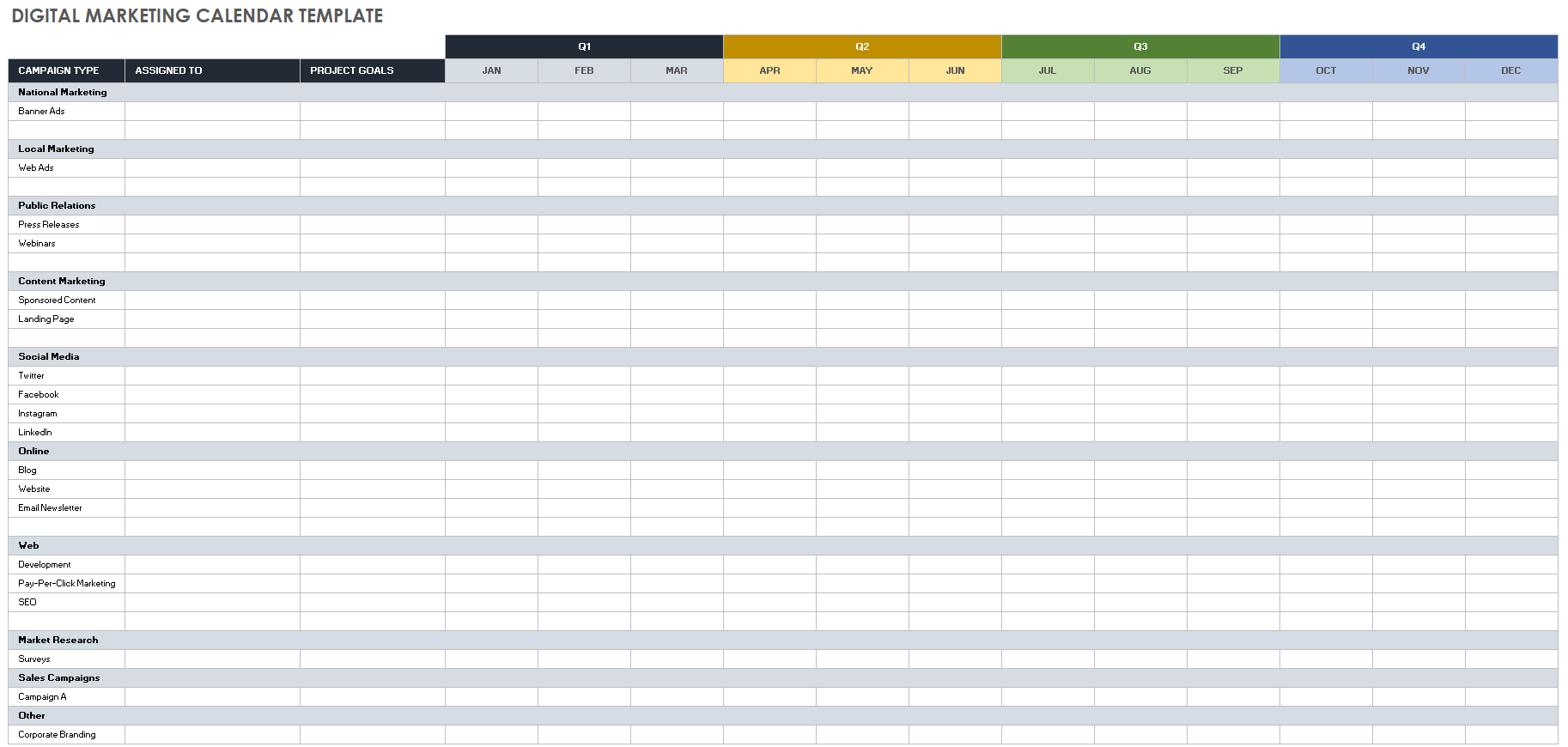Click the Other section header row
The width and height of the screenshot is (1568, 747).
click(783, 715)
